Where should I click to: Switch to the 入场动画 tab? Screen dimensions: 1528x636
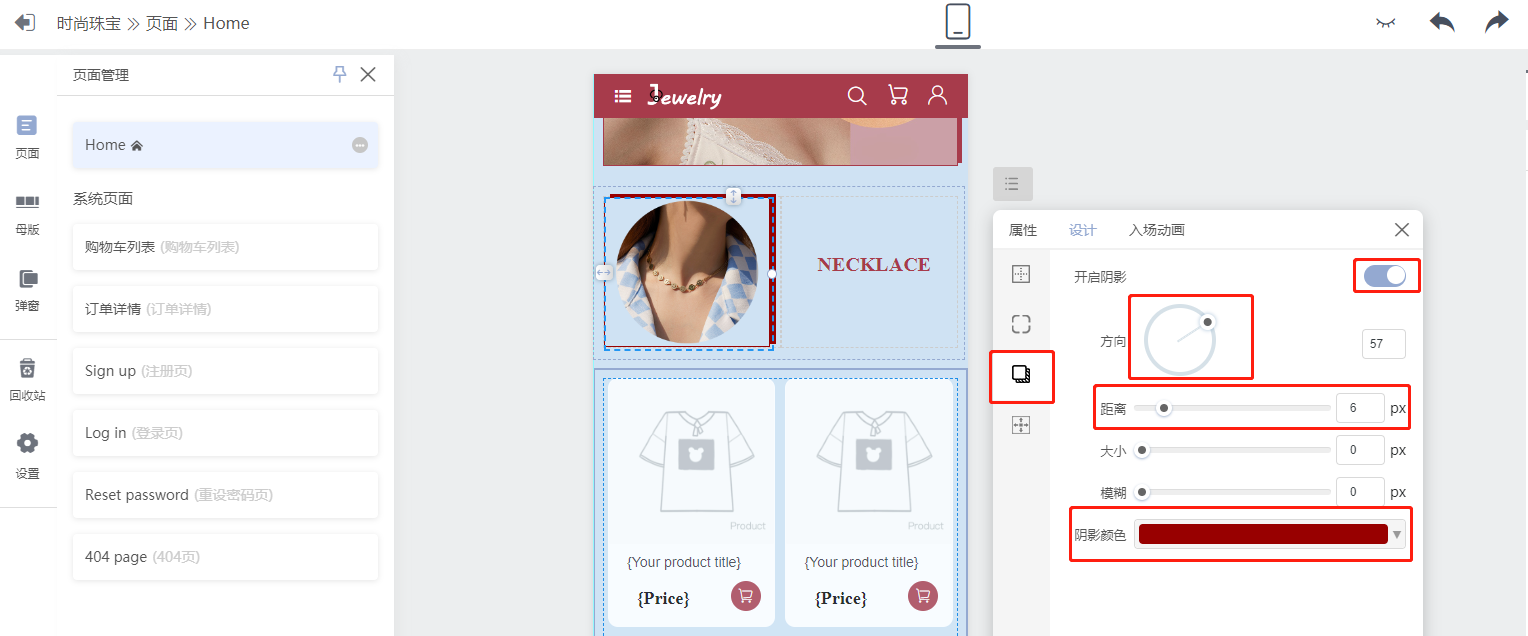click(1157, 230)
